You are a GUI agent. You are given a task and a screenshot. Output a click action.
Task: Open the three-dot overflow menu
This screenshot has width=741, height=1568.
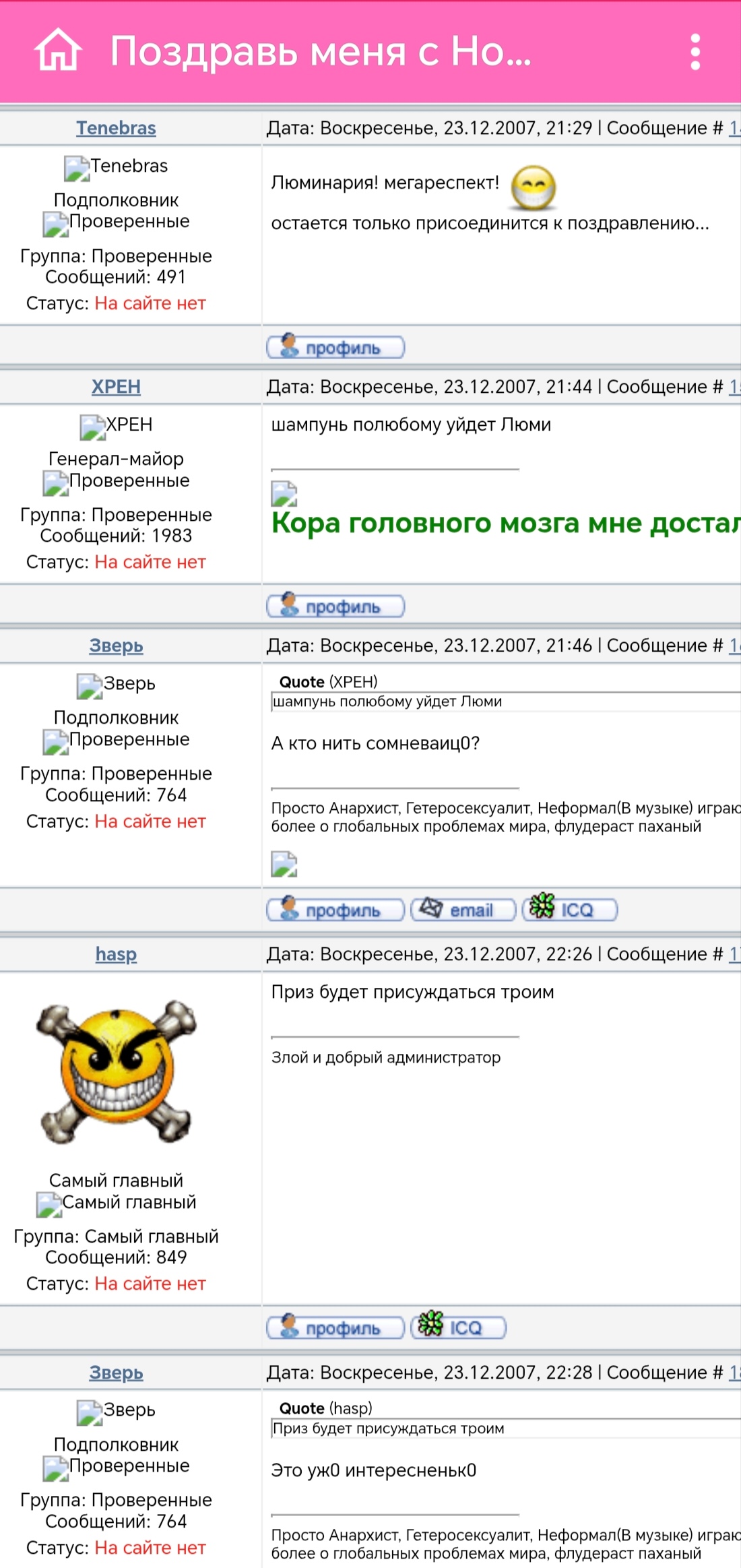click(695, 52)
